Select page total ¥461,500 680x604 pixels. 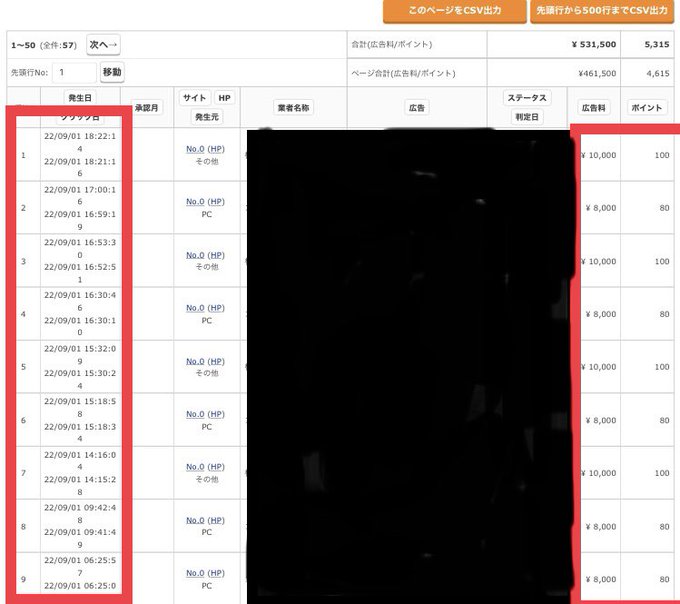(597, 73)
